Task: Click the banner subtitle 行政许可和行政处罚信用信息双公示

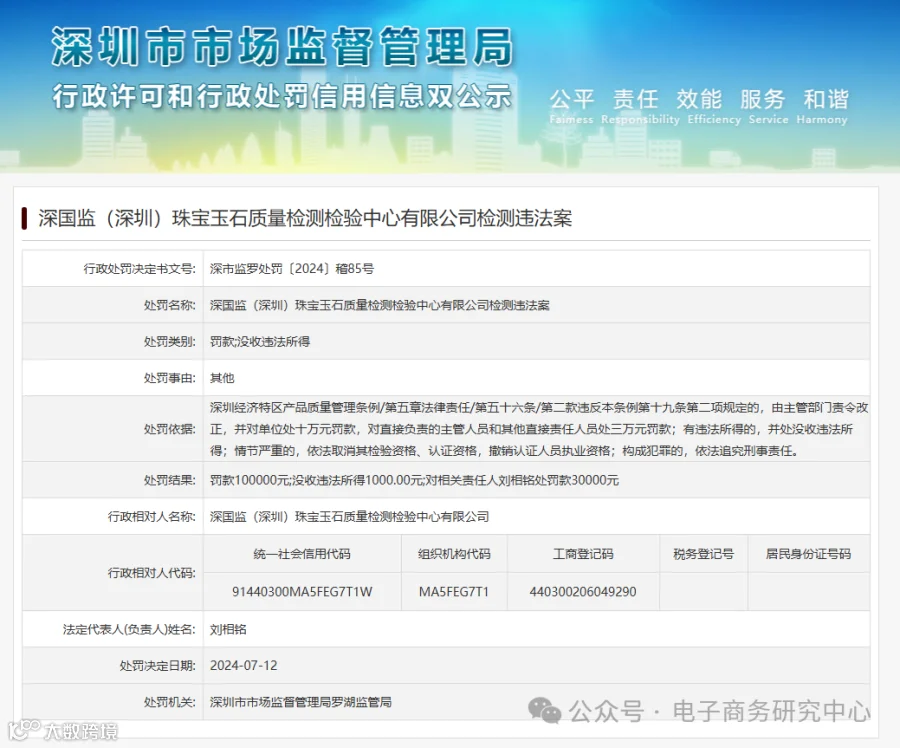Action: coord(282,96)
